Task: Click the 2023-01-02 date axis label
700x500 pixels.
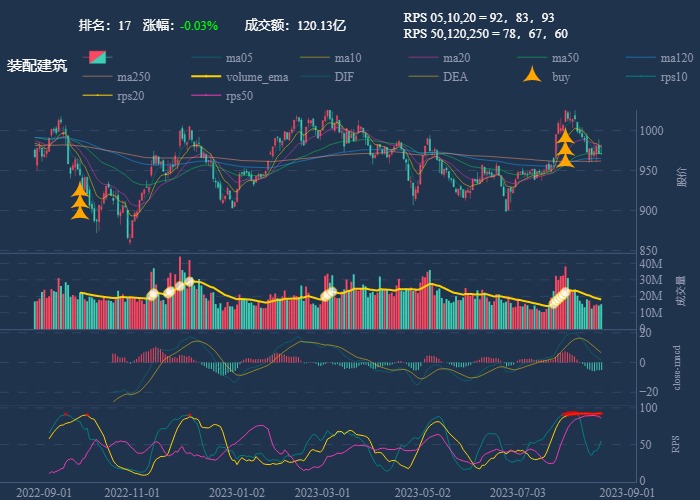Action: point(237,492)
